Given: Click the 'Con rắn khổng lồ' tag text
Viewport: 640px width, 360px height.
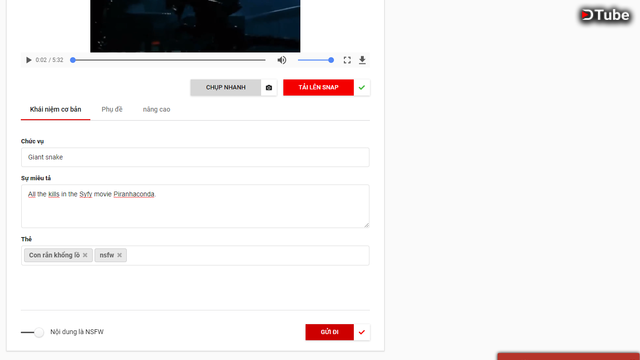Looking at the screenshot, I should click(x=54, y=255).
